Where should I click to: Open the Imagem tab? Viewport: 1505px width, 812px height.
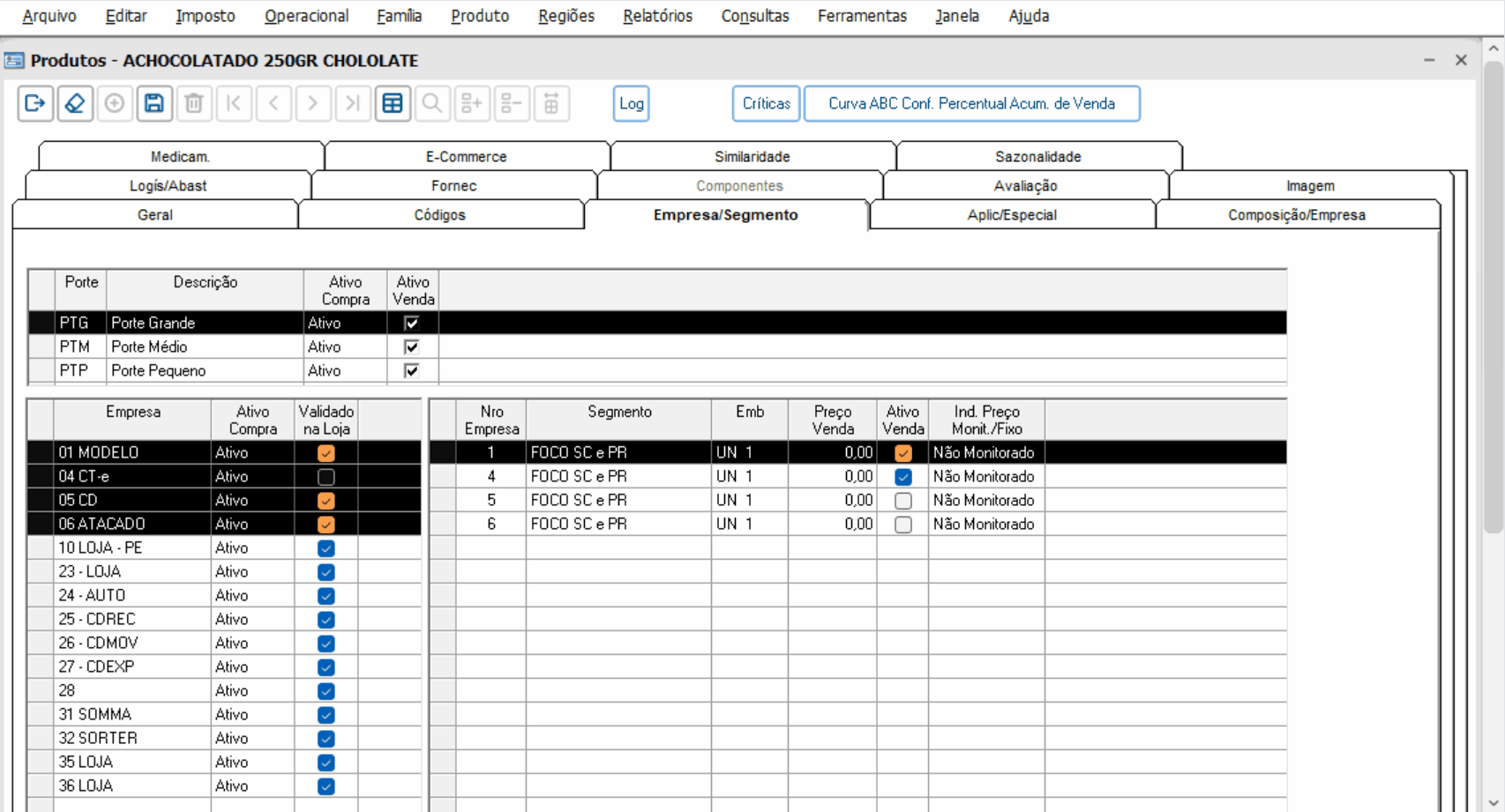click(x=1311, y=186)
